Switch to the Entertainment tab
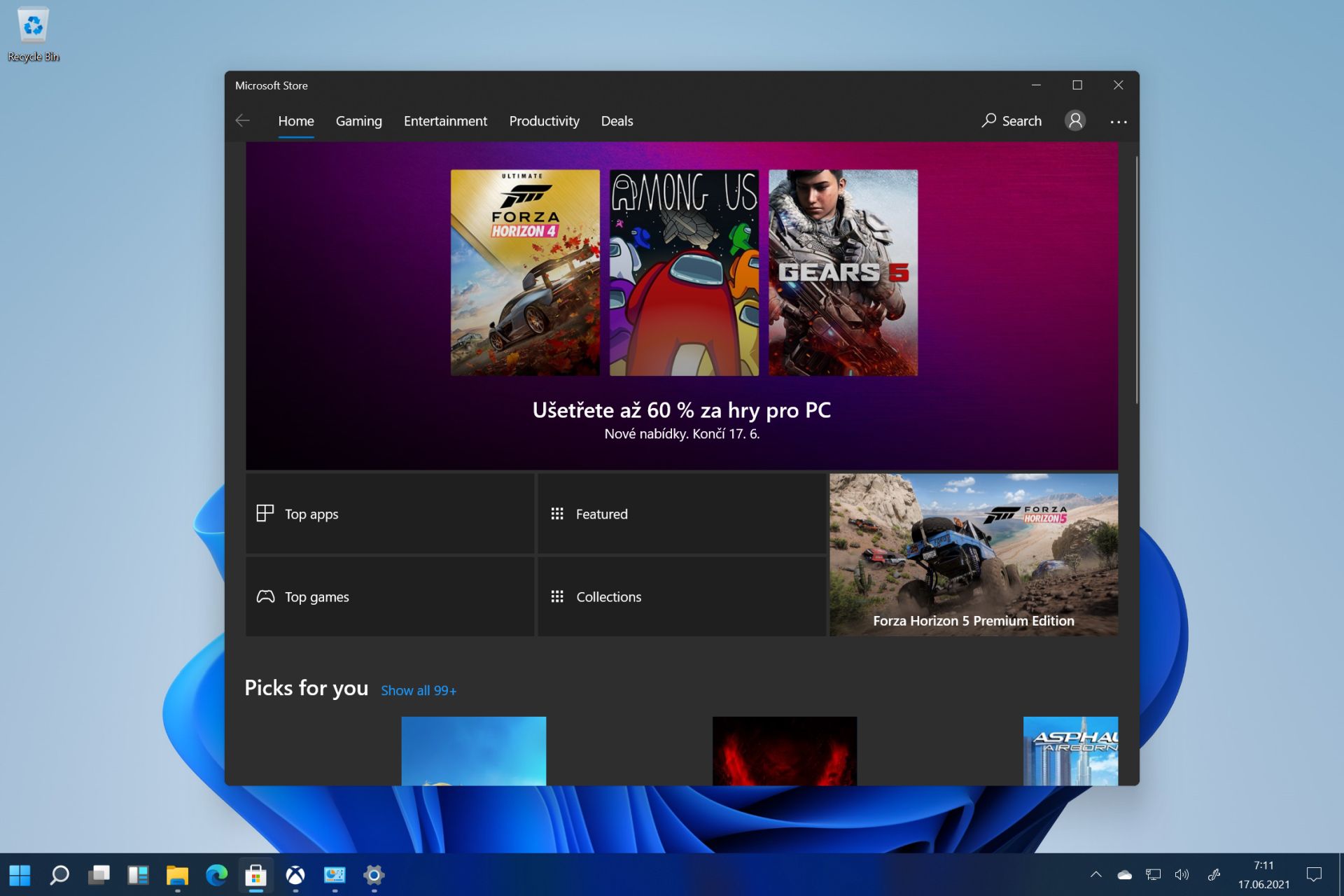This screenshot has height=896, width=1344. [445, 120]
